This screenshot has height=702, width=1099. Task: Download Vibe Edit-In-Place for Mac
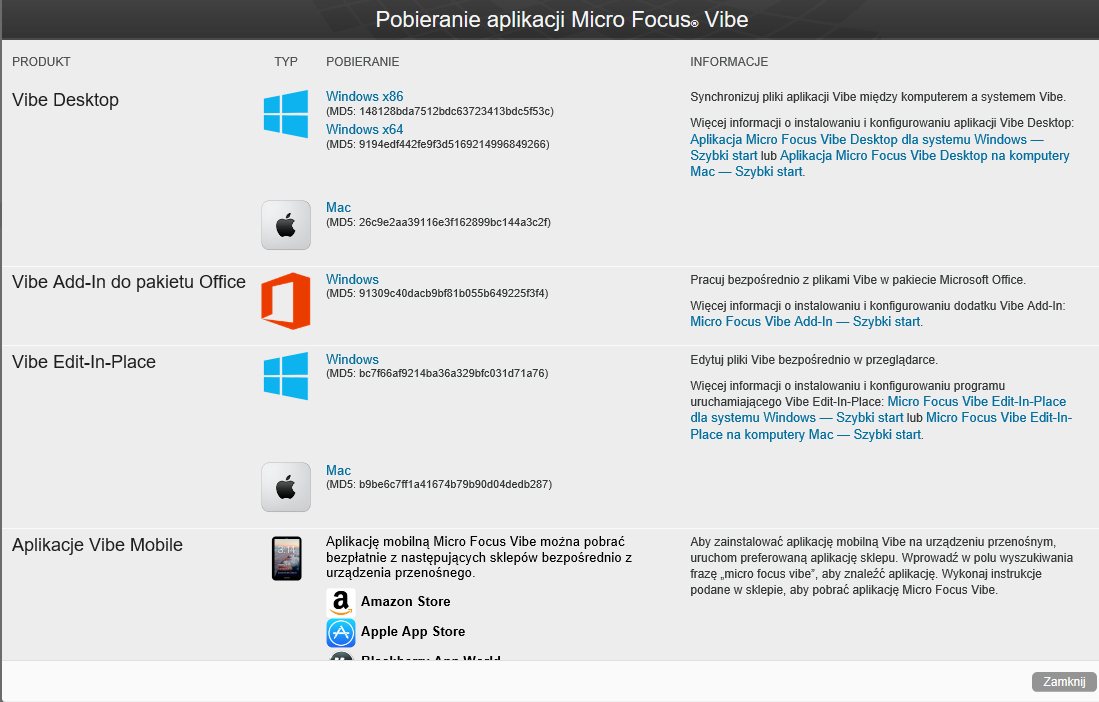click(x=338, y=471)
